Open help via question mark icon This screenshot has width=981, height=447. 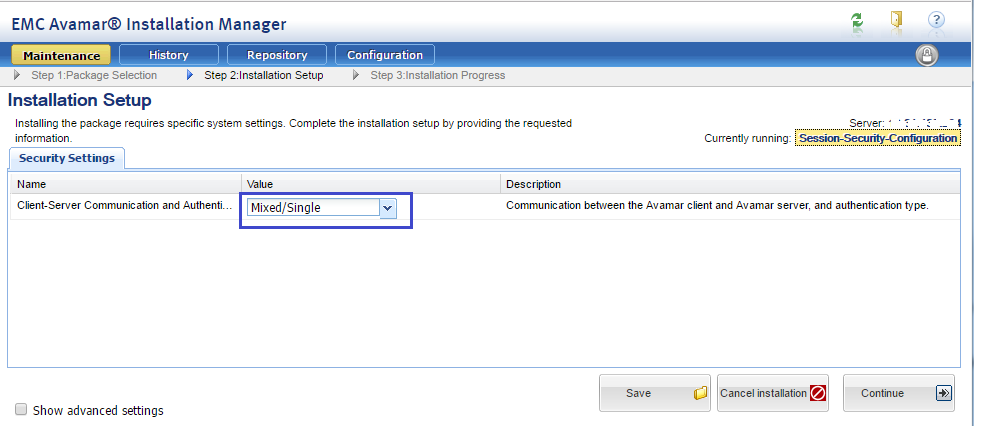[936, 20]
